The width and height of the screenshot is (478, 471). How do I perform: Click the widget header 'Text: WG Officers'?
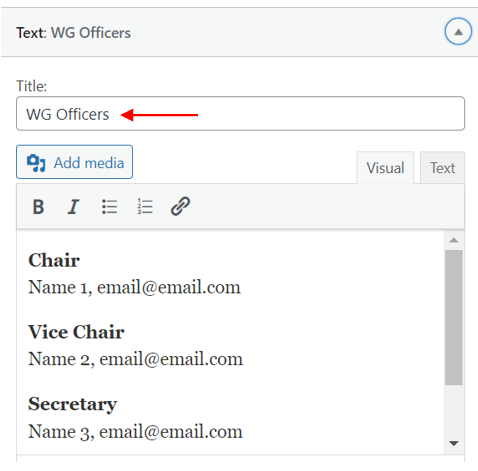coord(74,33)
